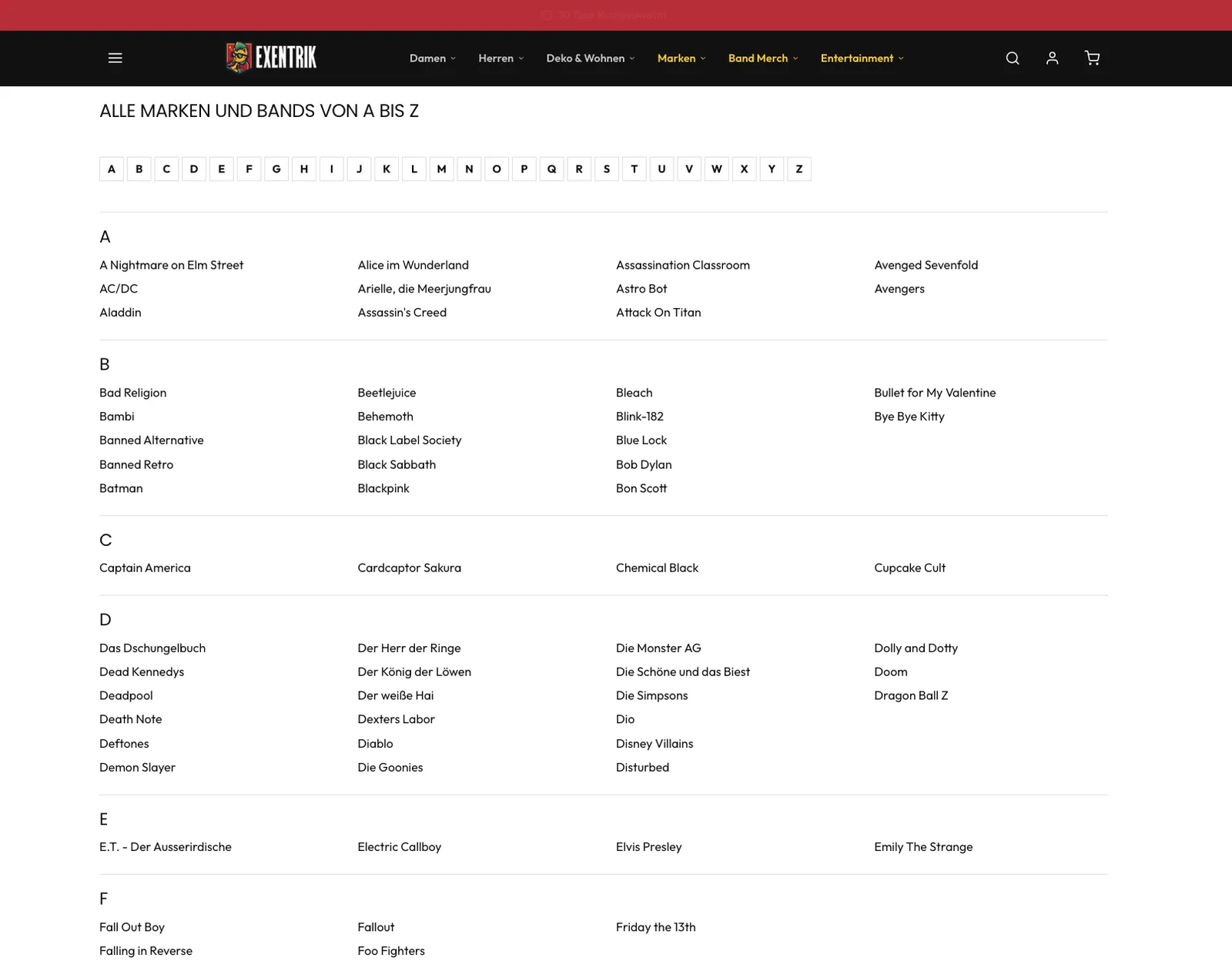Screen dimensions: 1232x971
Task: Open the Cardcaptor Sakura link
Action: pos(410,568)
